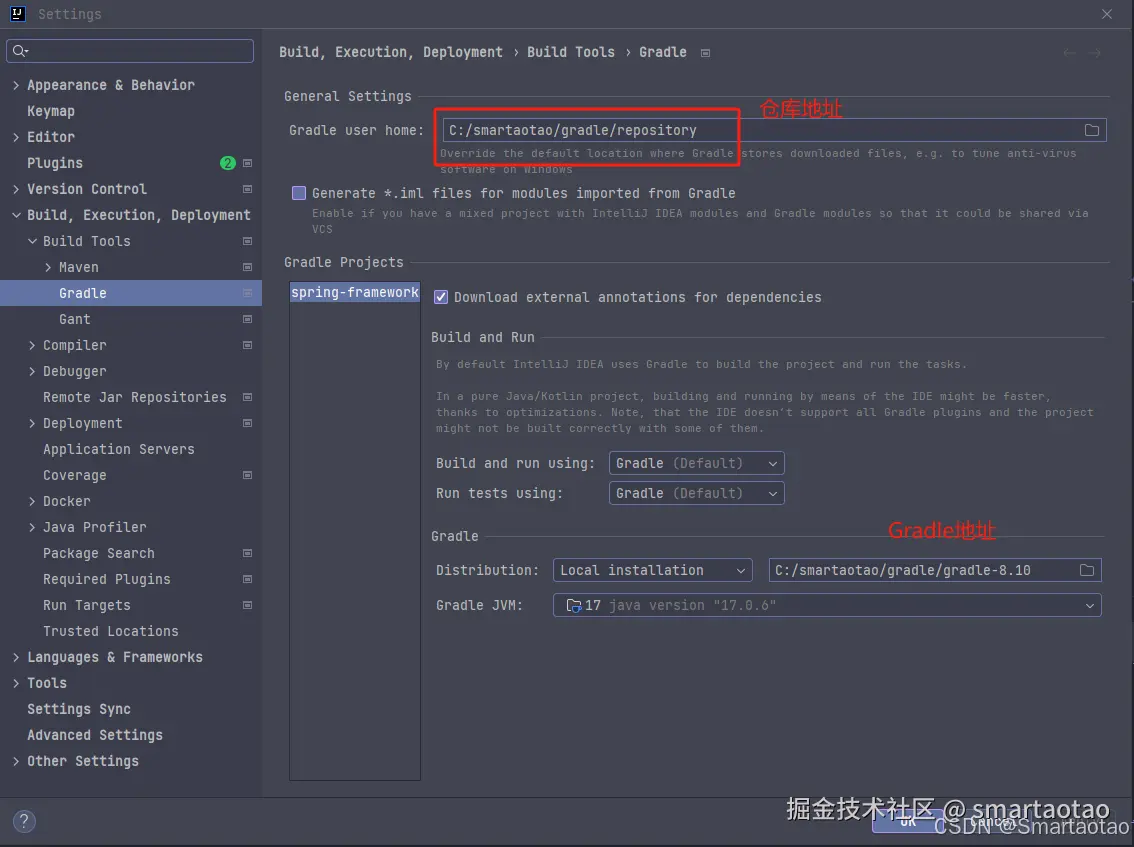This screenshot has height=847, width=1134.
Task: Click the project marker icon beside Run Targets
Action: (247, 606)
